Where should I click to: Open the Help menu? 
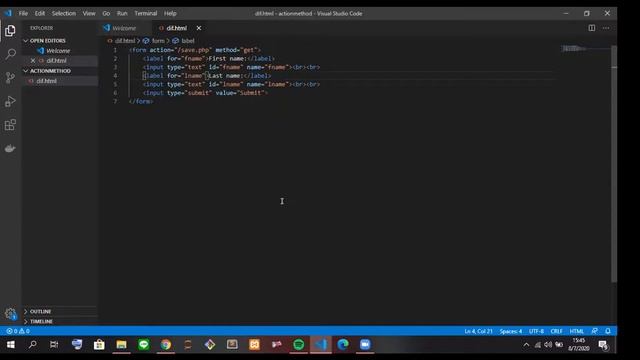pyautogui.click(x=170, y=13)
